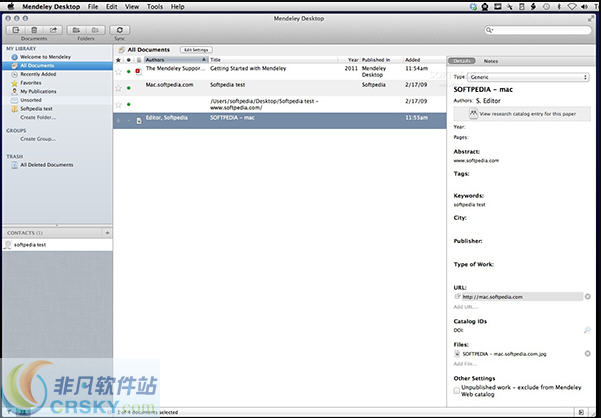Open the Help menu
Screen dimensions: 601x418
(177, 7)
